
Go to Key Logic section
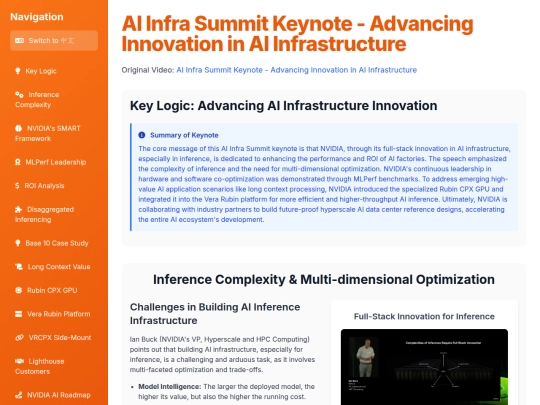(x=54, y=71)
